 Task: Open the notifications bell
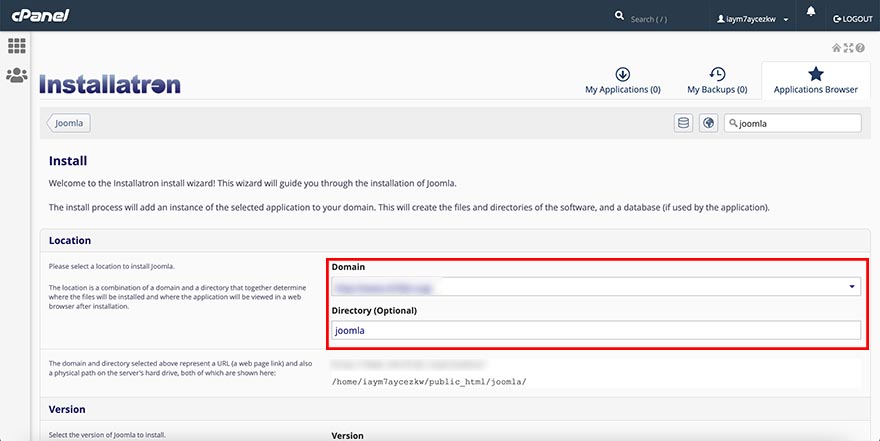pyautogui.click(x=810, y=11)
